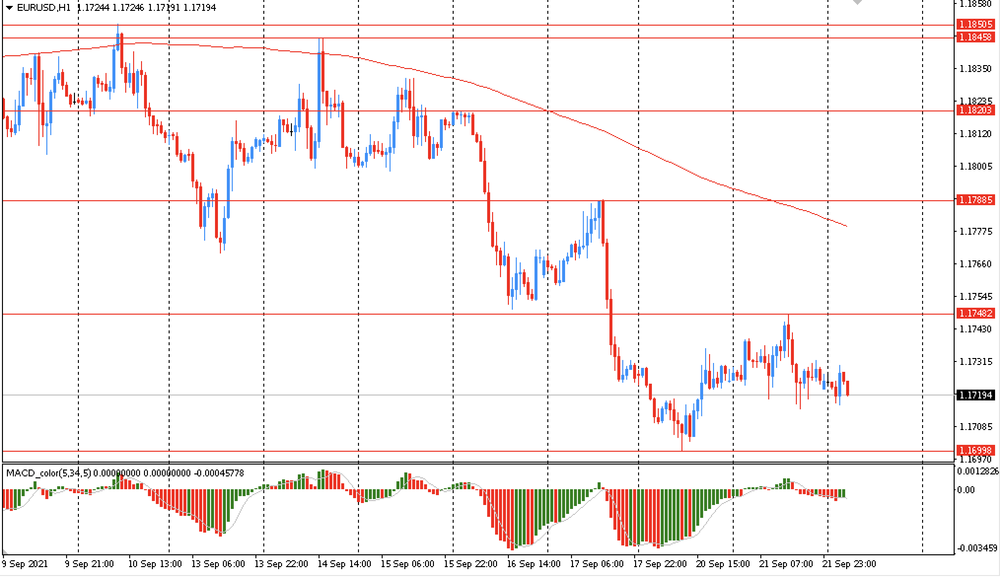Select the 1.18458 horizontal line price label

pos(976,37)
